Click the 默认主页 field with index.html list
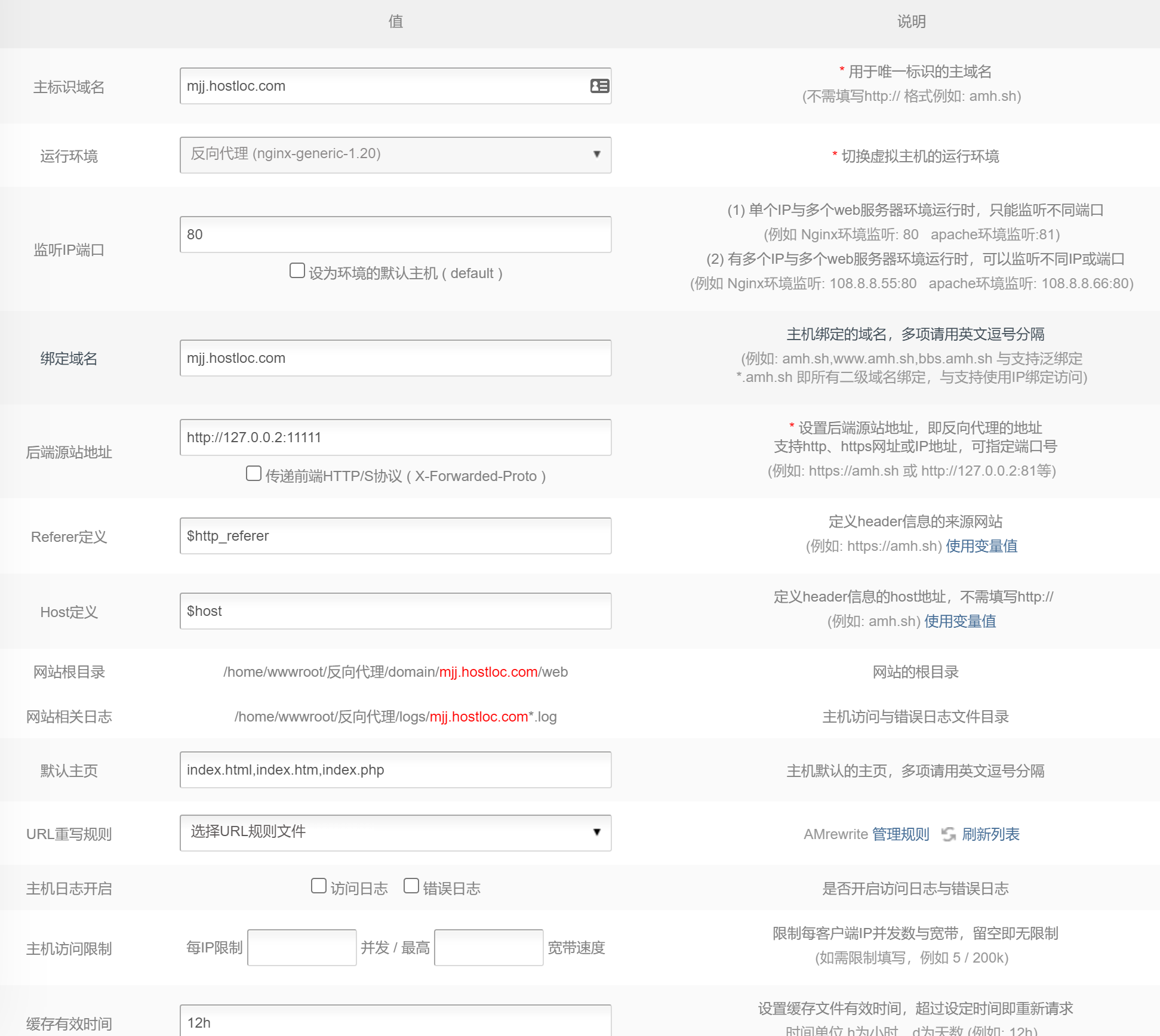The height and width of the screenshot is (1036, 1160). [x=395, y=770]
